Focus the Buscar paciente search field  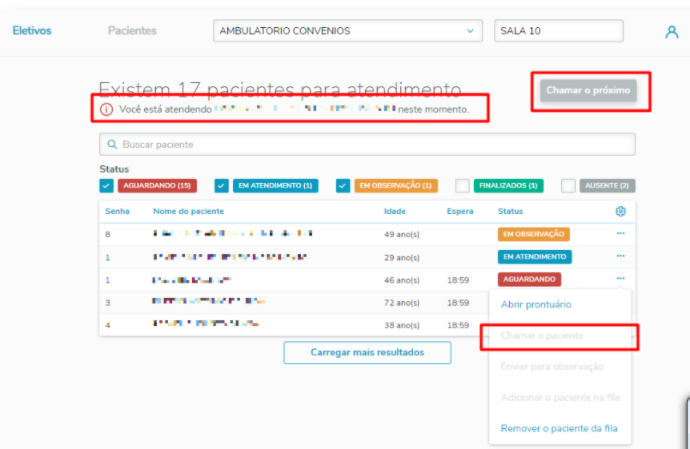pyautogui.click(x=367, y=144)
